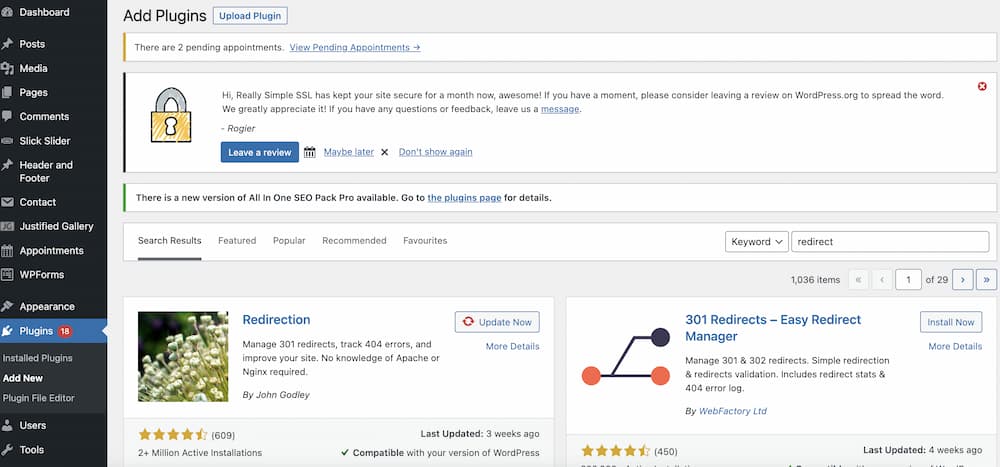Click the plugin search field containing redirect
Viewport: 1000px width, 467px height.
[x=890, y=242]
